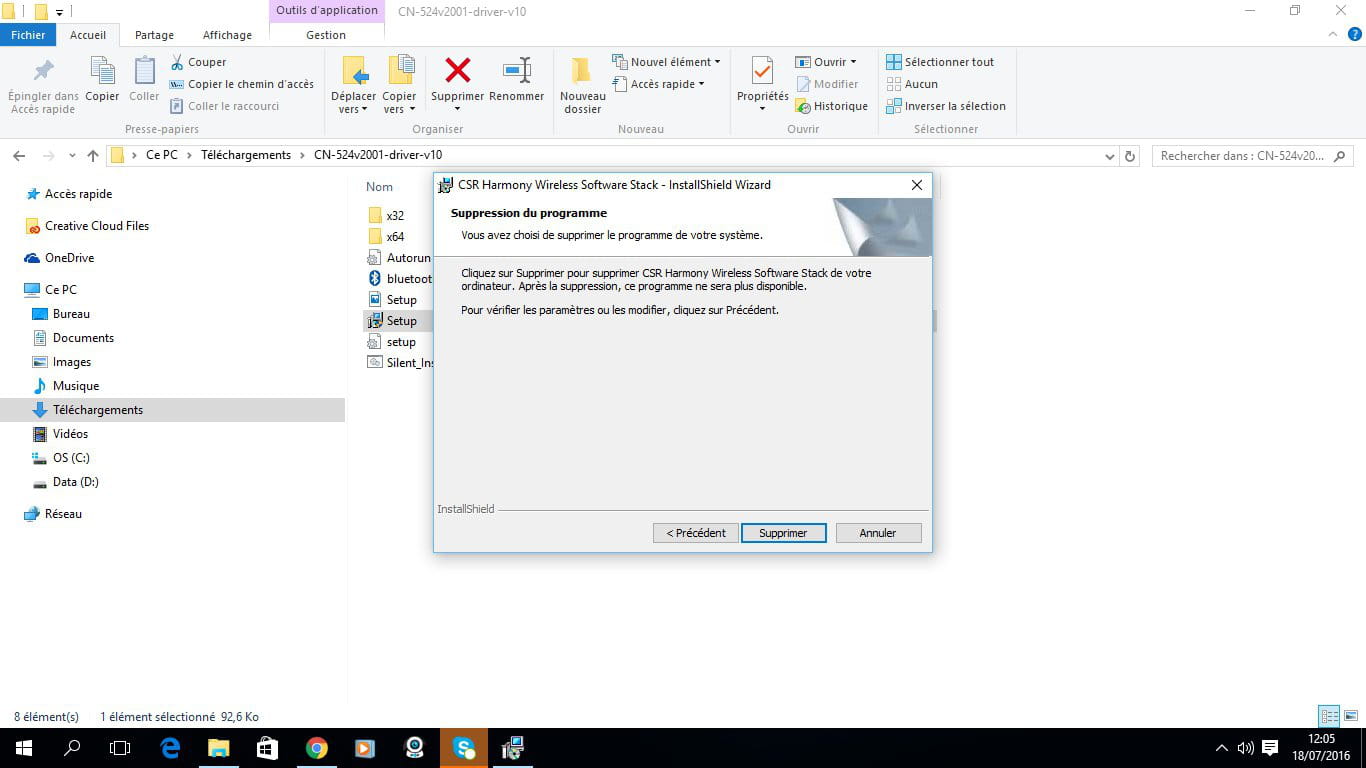This screenshot has height=768, width=1366.
Task: Select Réseau in sidebar
Action: (63, 514)
